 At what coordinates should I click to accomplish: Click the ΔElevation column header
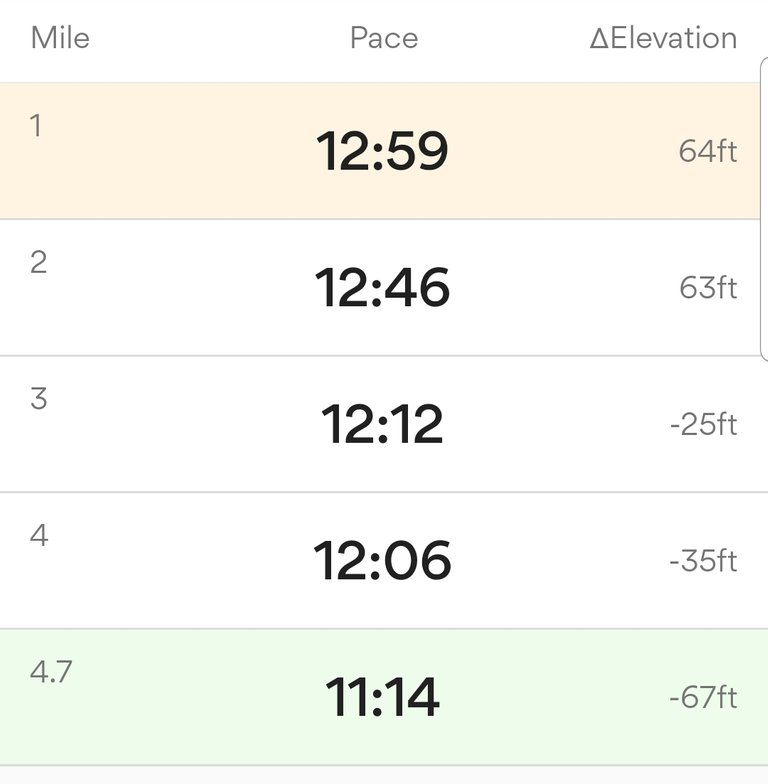point(663,38)
